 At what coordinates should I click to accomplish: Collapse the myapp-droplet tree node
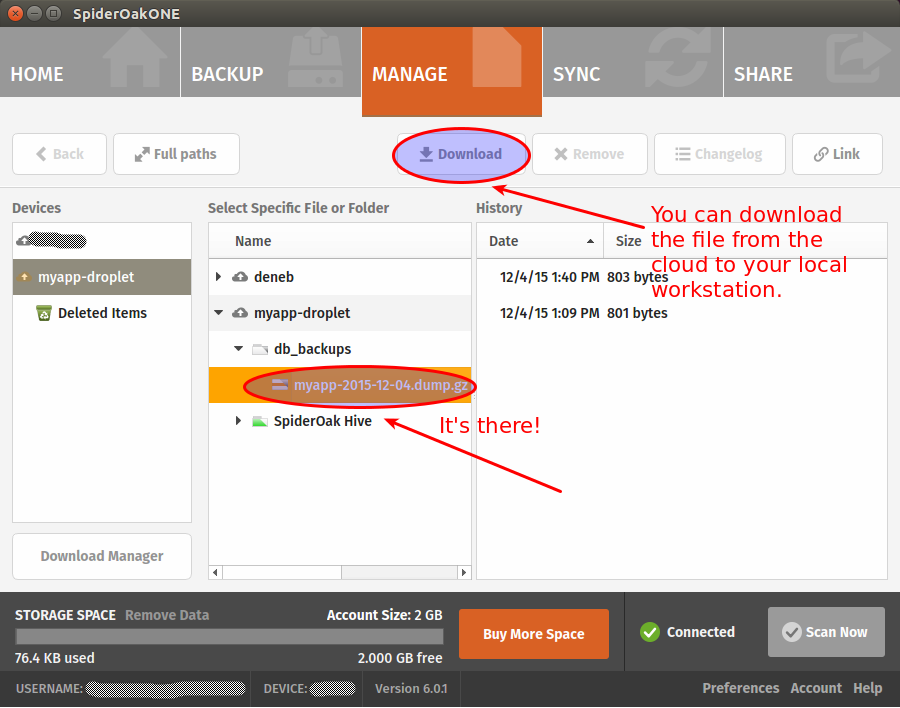(218, 313)
